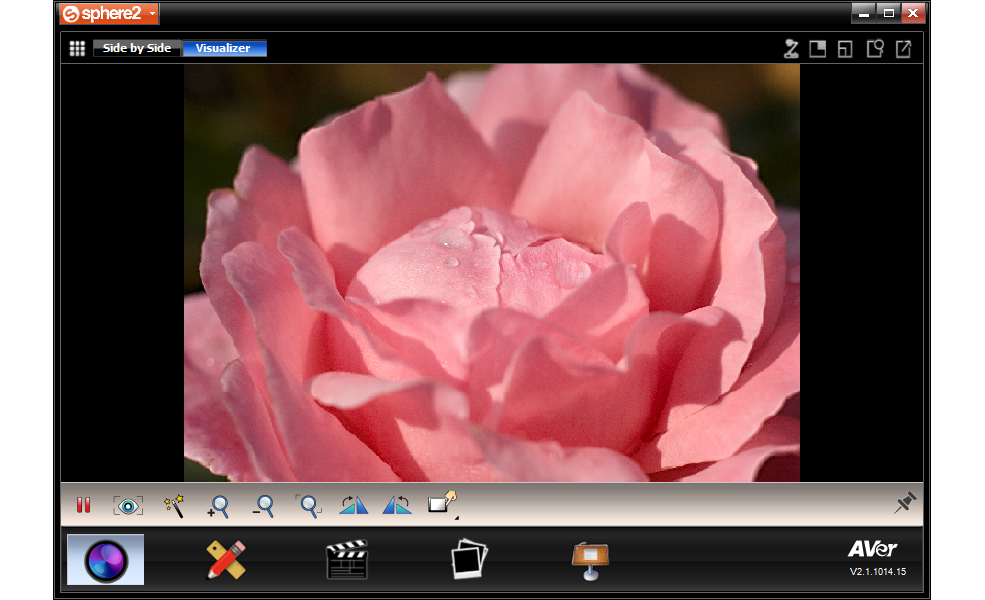Reset zoom with the magnifier fit icon

308,506
